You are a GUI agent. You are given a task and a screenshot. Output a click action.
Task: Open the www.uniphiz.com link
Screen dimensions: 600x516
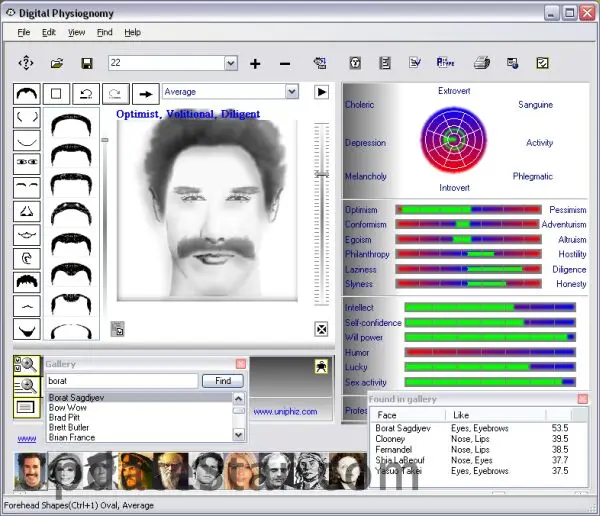(x=284, y=411)
